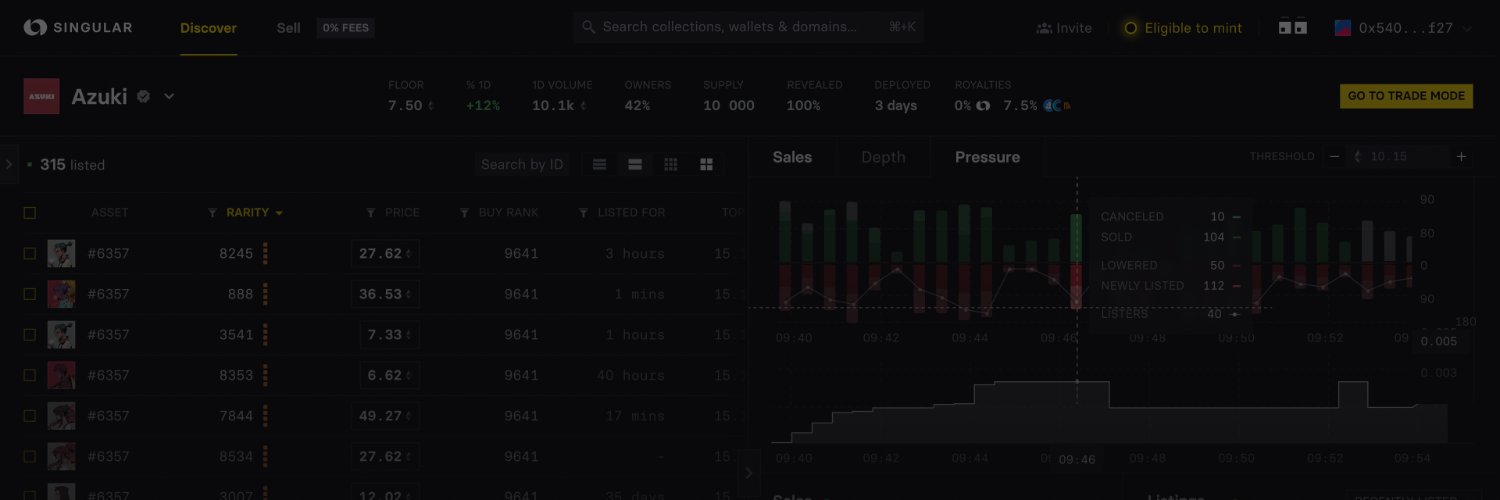Check the row with rarity 8534
Screen dimensions: 1500x500
pos(30,456)
